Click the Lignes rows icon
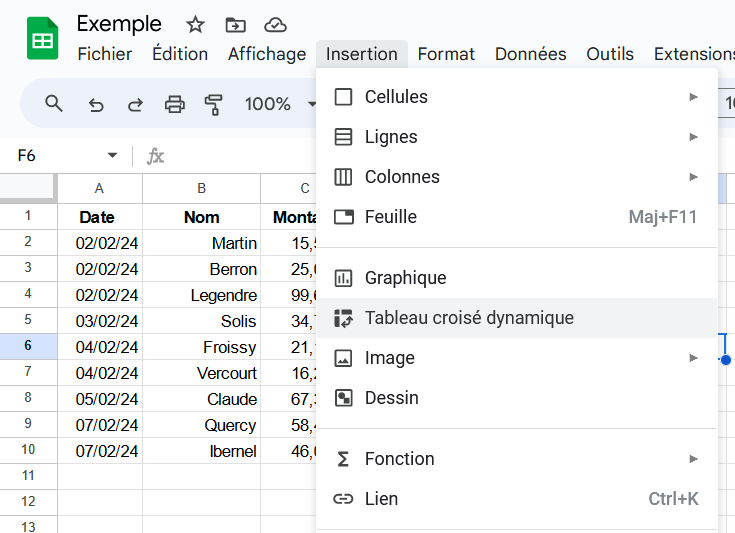 (x=343, y=137)
